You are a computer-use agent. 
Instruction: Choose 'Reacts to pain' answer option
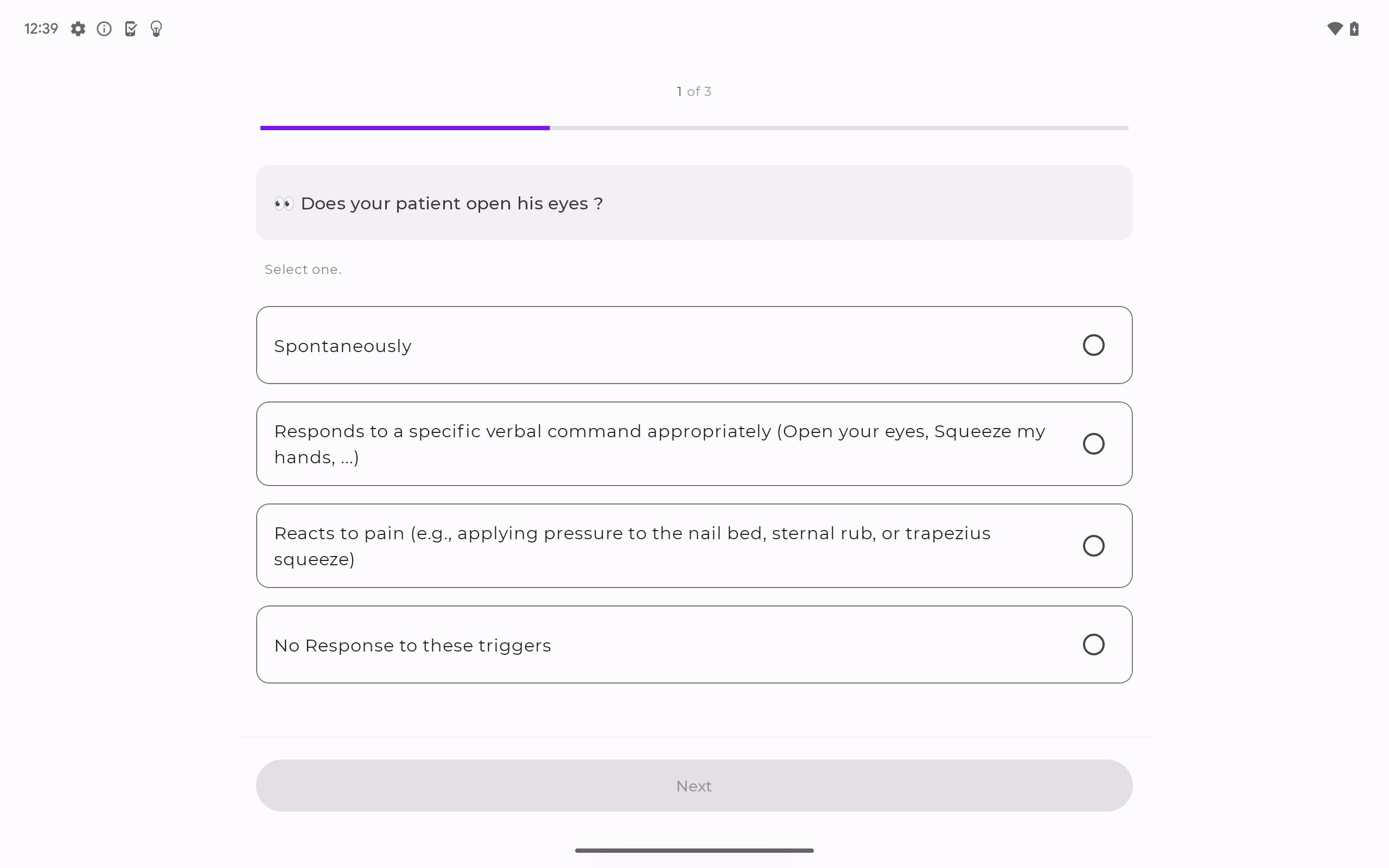pyautogui.click(x=694, y=546)
